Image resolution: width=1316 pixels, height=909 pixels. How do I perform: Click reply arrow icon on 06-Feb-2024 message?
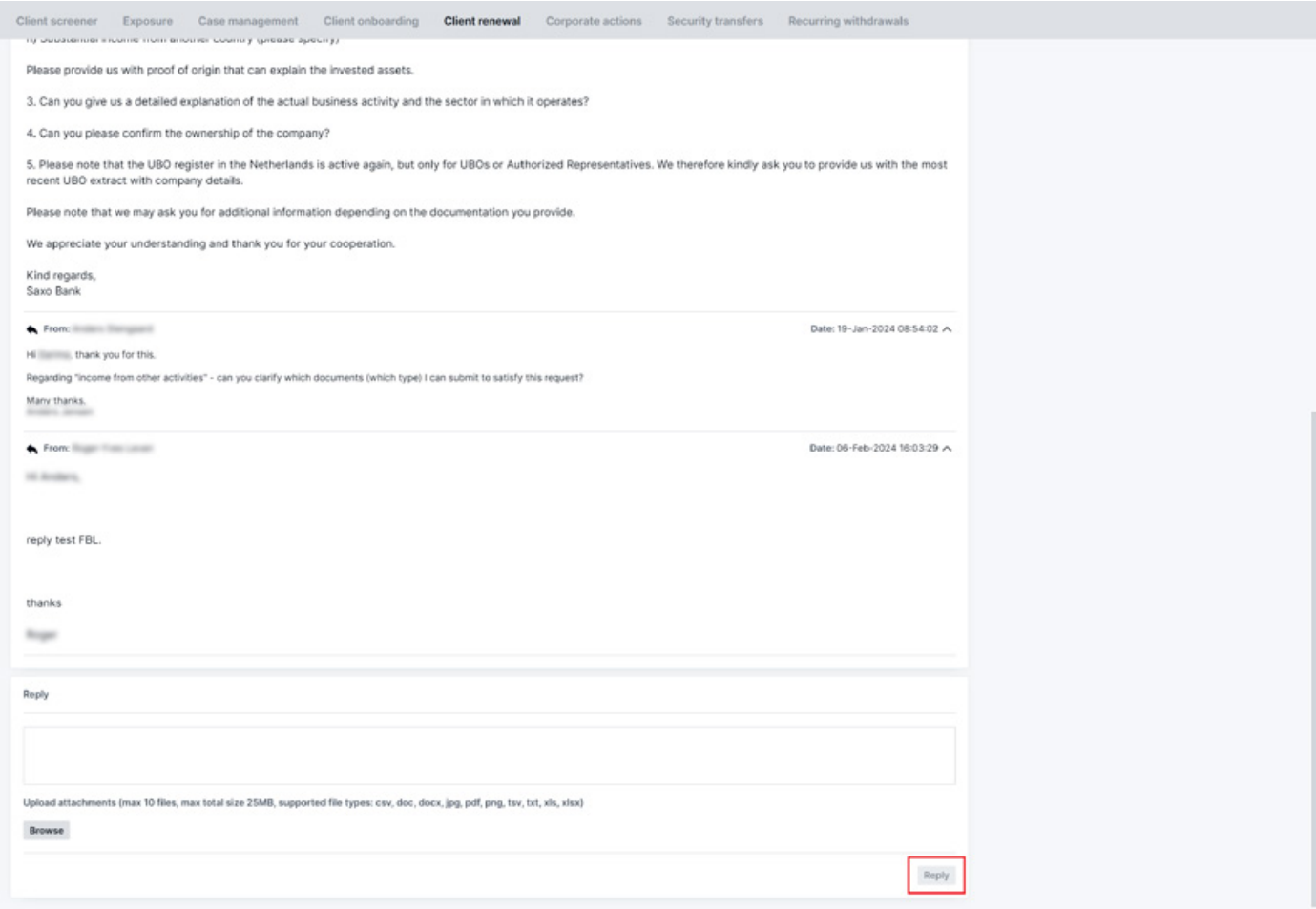[x=31, y=449]
